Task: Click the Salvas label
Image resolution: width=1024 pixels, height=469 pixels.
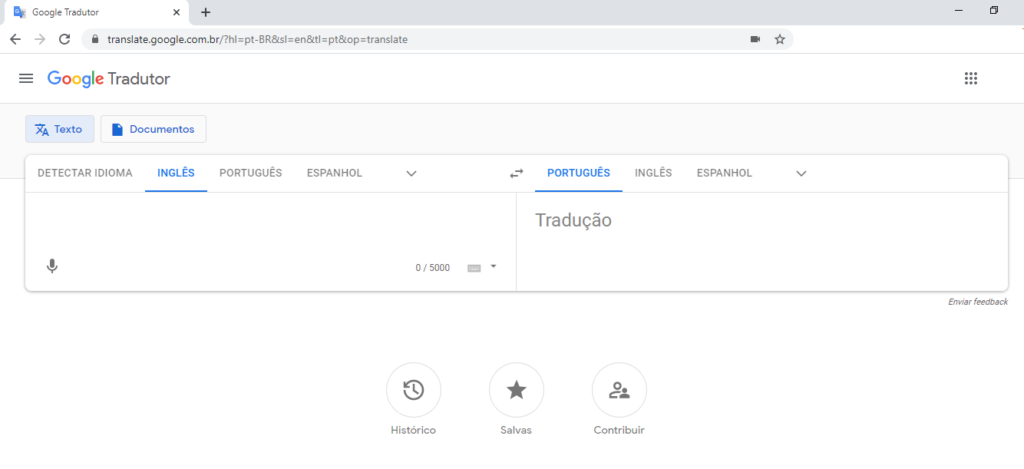Action: pos(516,430)
